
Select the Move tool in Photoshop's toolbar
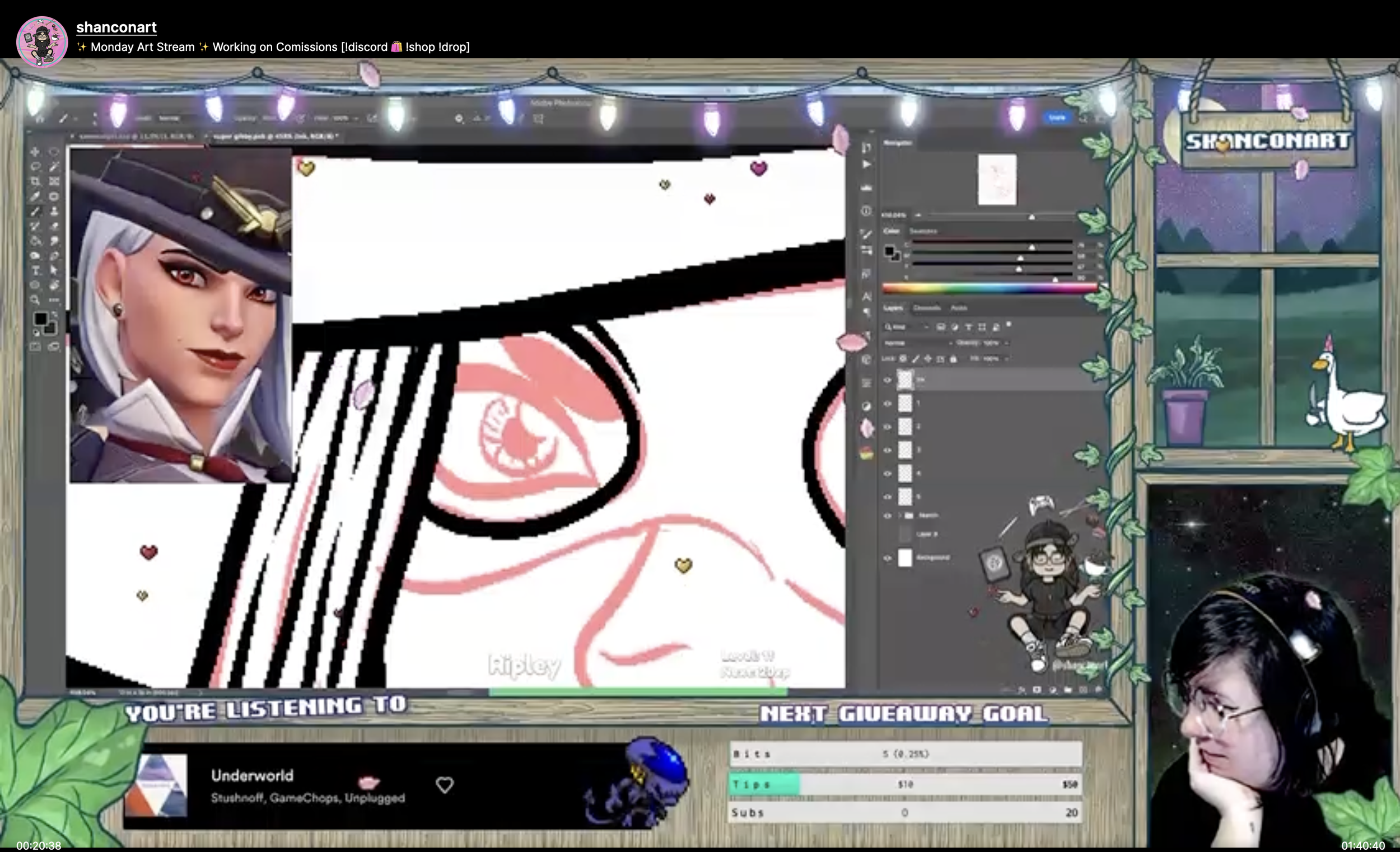click(35, 152)
